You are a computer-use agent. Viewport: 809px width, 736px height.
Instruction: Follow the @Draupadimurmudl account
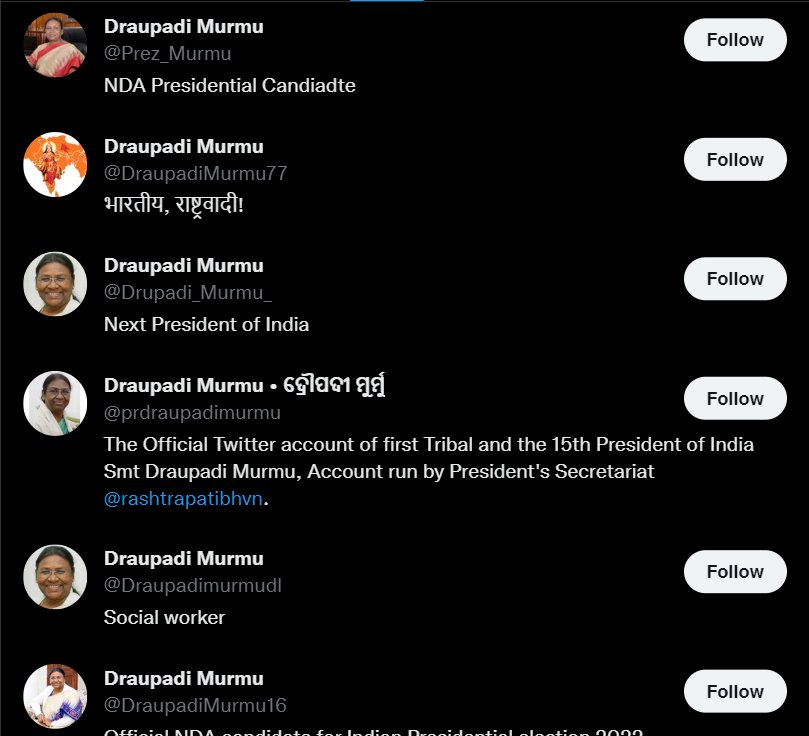coord(735,571)
